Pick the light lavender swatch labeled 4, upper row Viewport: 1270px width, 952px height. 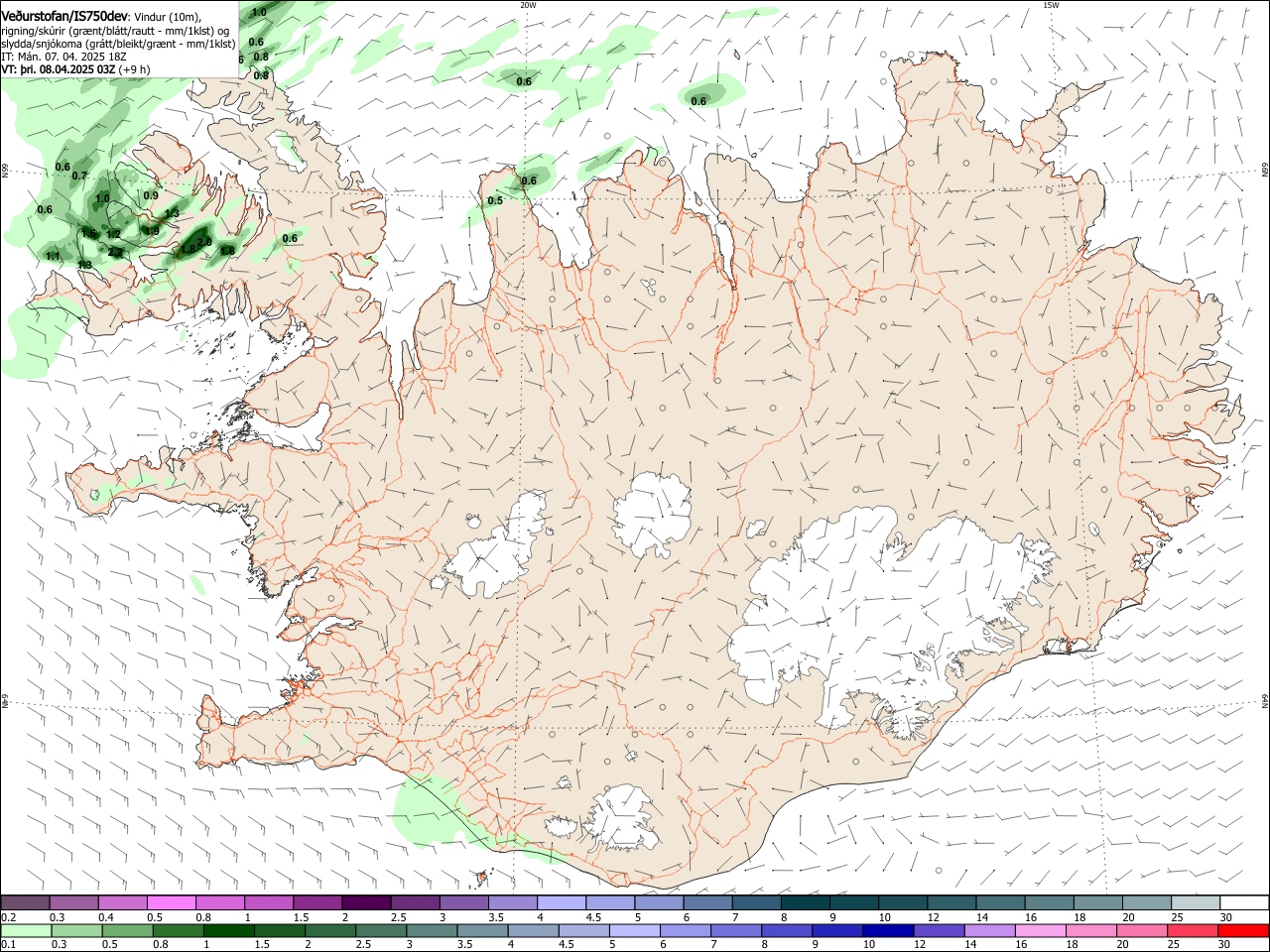coord(562,902)
